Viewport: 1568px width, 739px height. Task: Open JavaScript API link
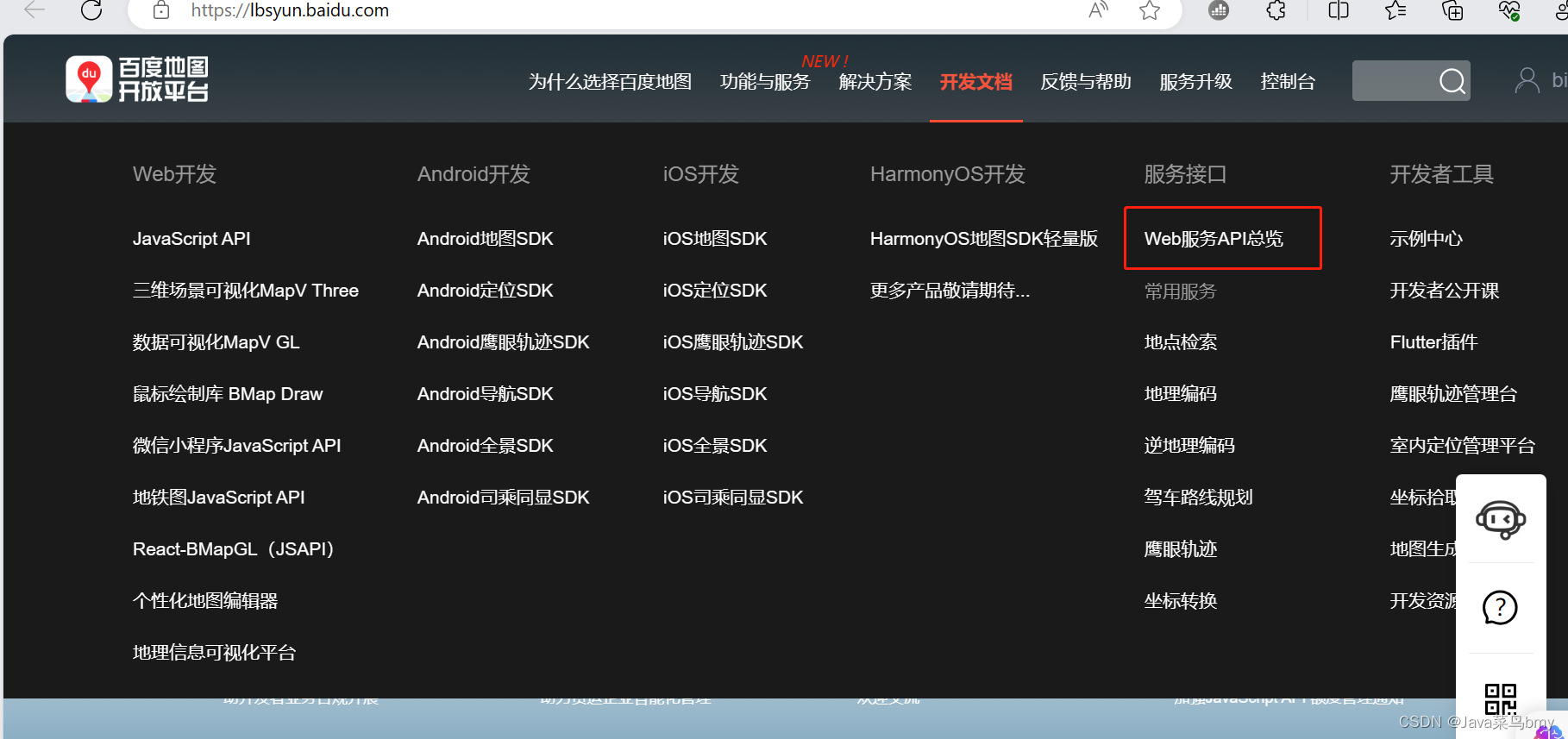coord(191,239)
